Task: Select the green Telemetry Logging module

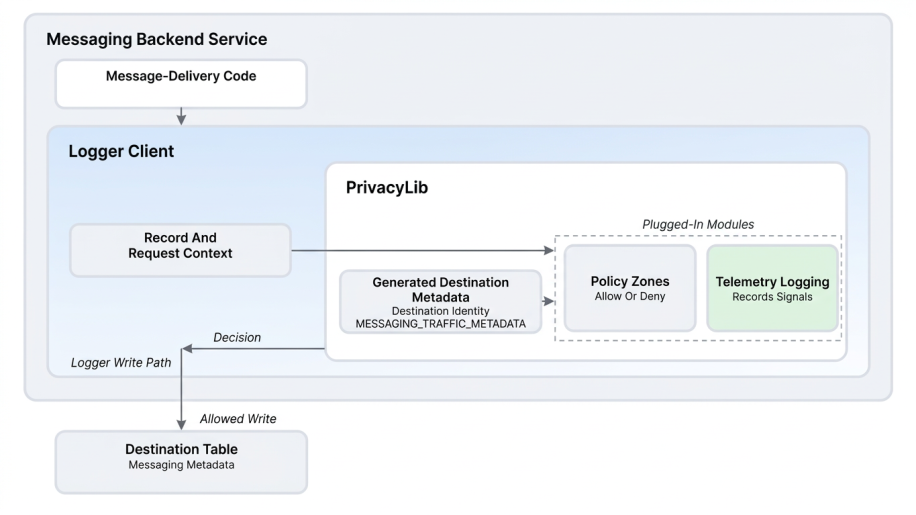Action: click(772, 288)
